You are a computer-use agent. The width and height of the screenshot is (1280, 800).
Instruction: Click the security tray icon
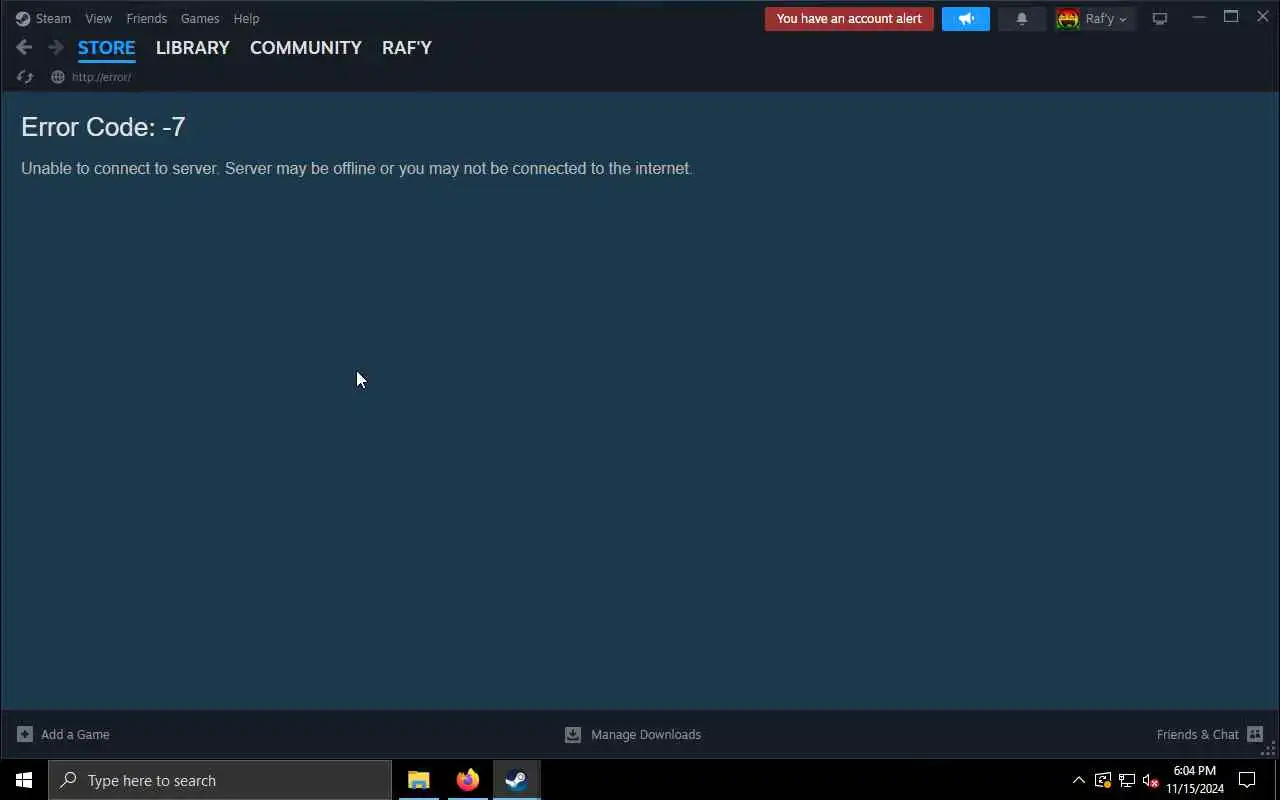click(x=1103, y=780)
